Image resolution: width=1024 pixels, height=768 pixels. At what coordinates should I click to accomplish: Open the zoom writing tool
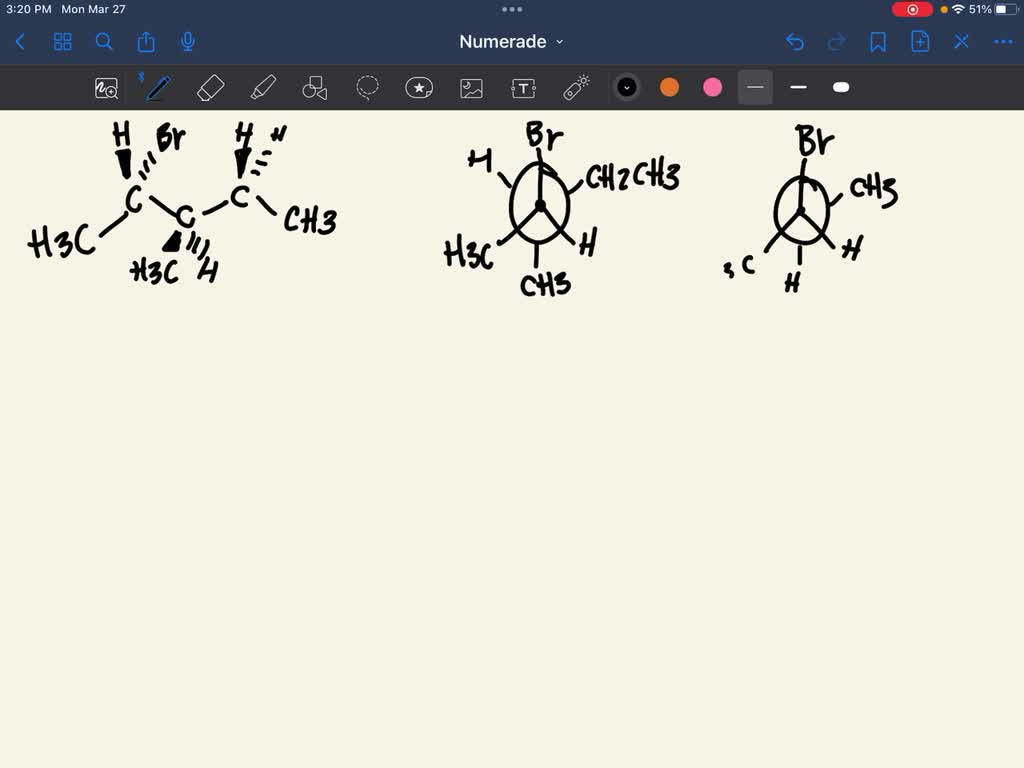106,87
